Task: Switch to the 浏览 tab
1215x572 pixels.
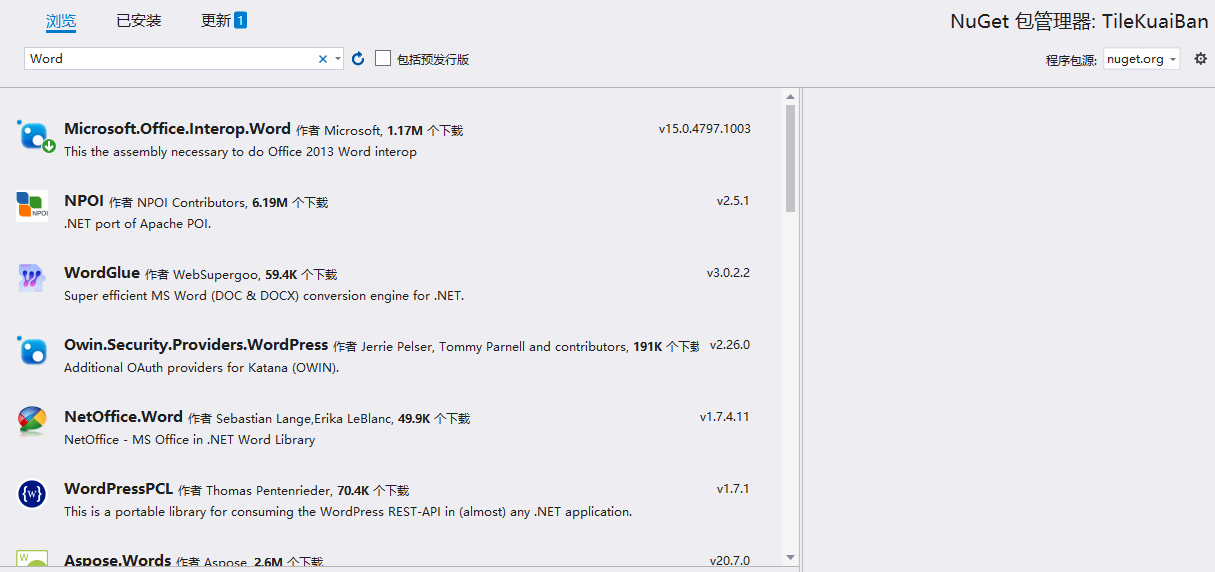Action: pyautogui.click(x=61, y=20)
